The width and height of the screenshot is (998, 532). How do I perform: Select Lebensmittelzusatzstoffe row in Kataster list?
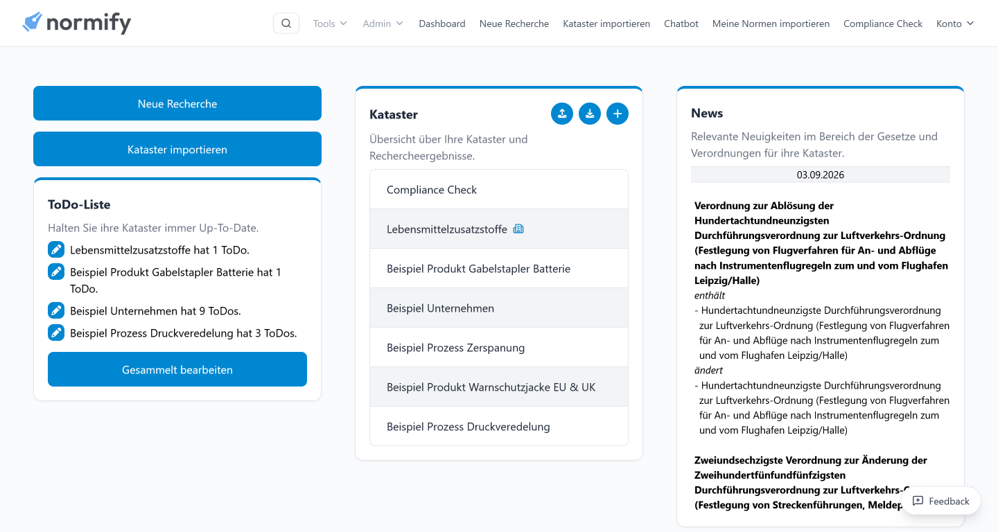tap(498, 229)
